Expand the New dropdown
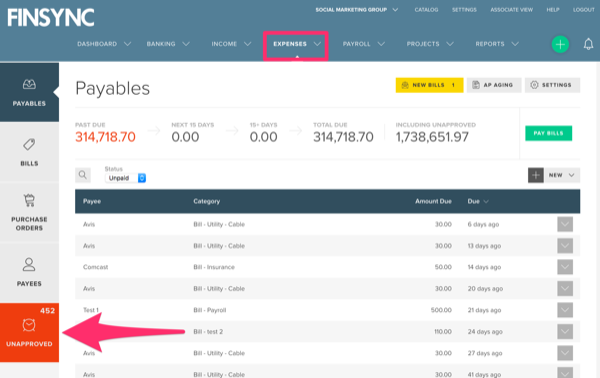The height and width of the screenshot is (378, 600). (x=562, y=175)
